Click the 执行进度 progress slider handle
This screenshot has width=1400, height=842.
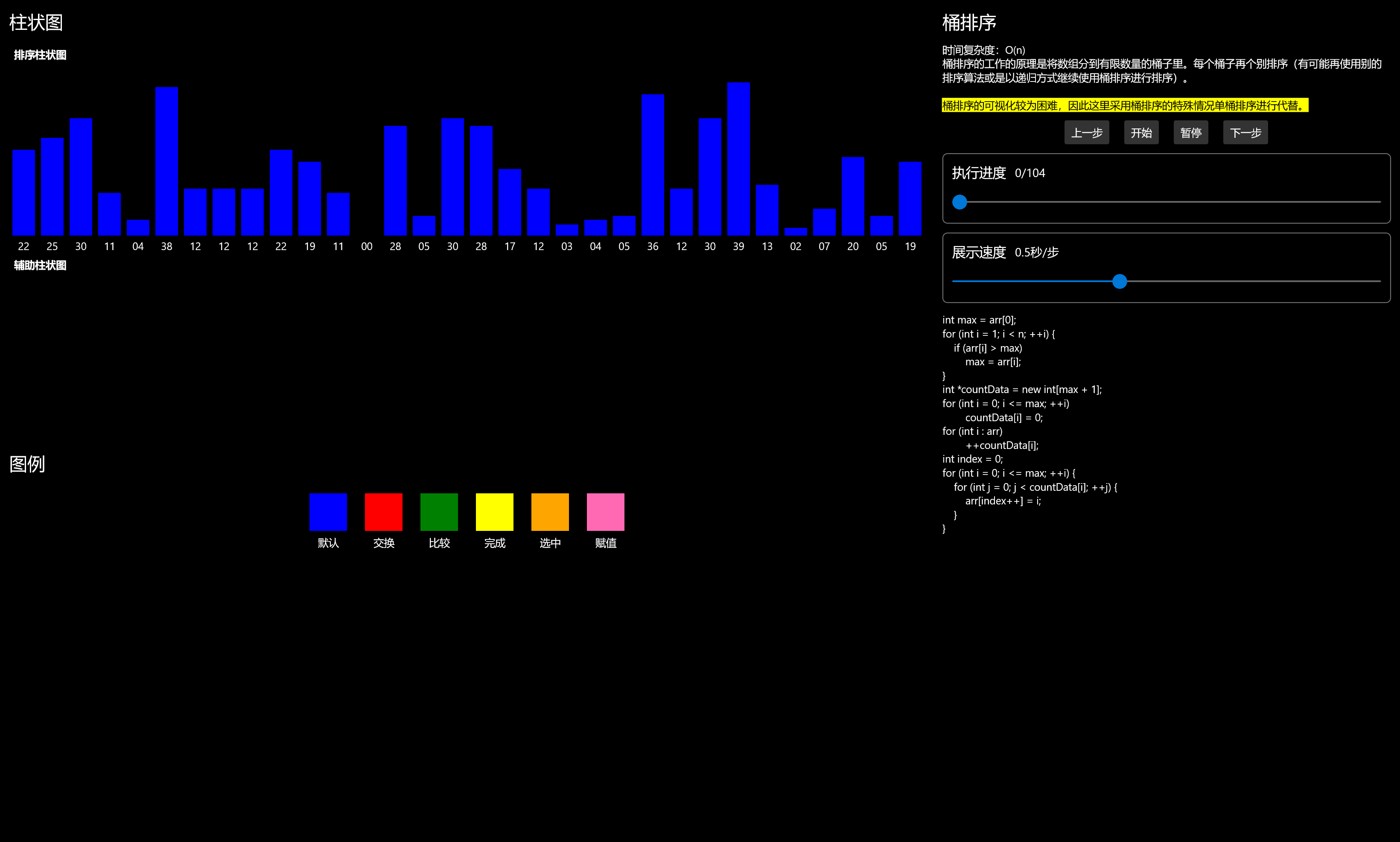click(959, 202)
